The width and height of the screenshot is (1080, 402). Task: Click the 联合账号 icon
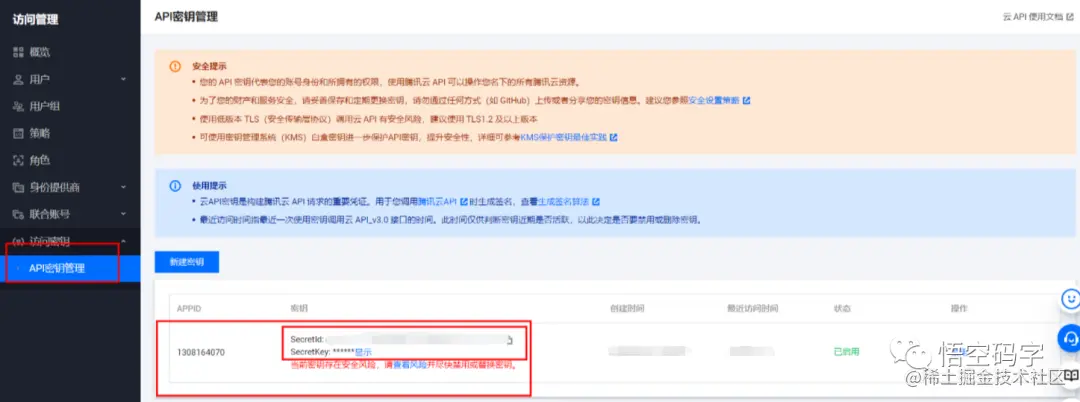coord(19,214)
